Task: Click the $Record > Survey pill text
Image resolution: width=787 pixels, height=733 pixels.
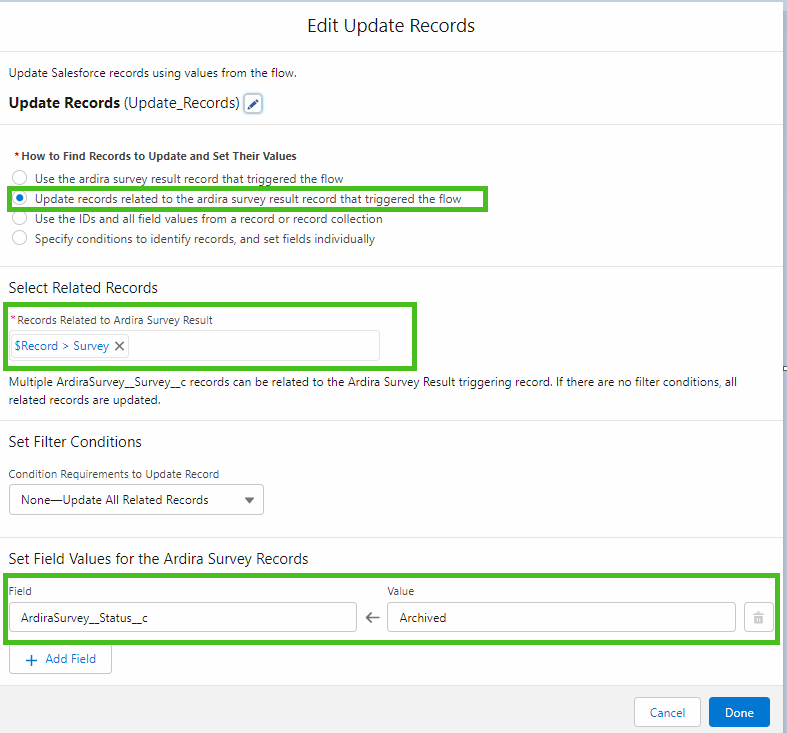Action: (61, 346)
